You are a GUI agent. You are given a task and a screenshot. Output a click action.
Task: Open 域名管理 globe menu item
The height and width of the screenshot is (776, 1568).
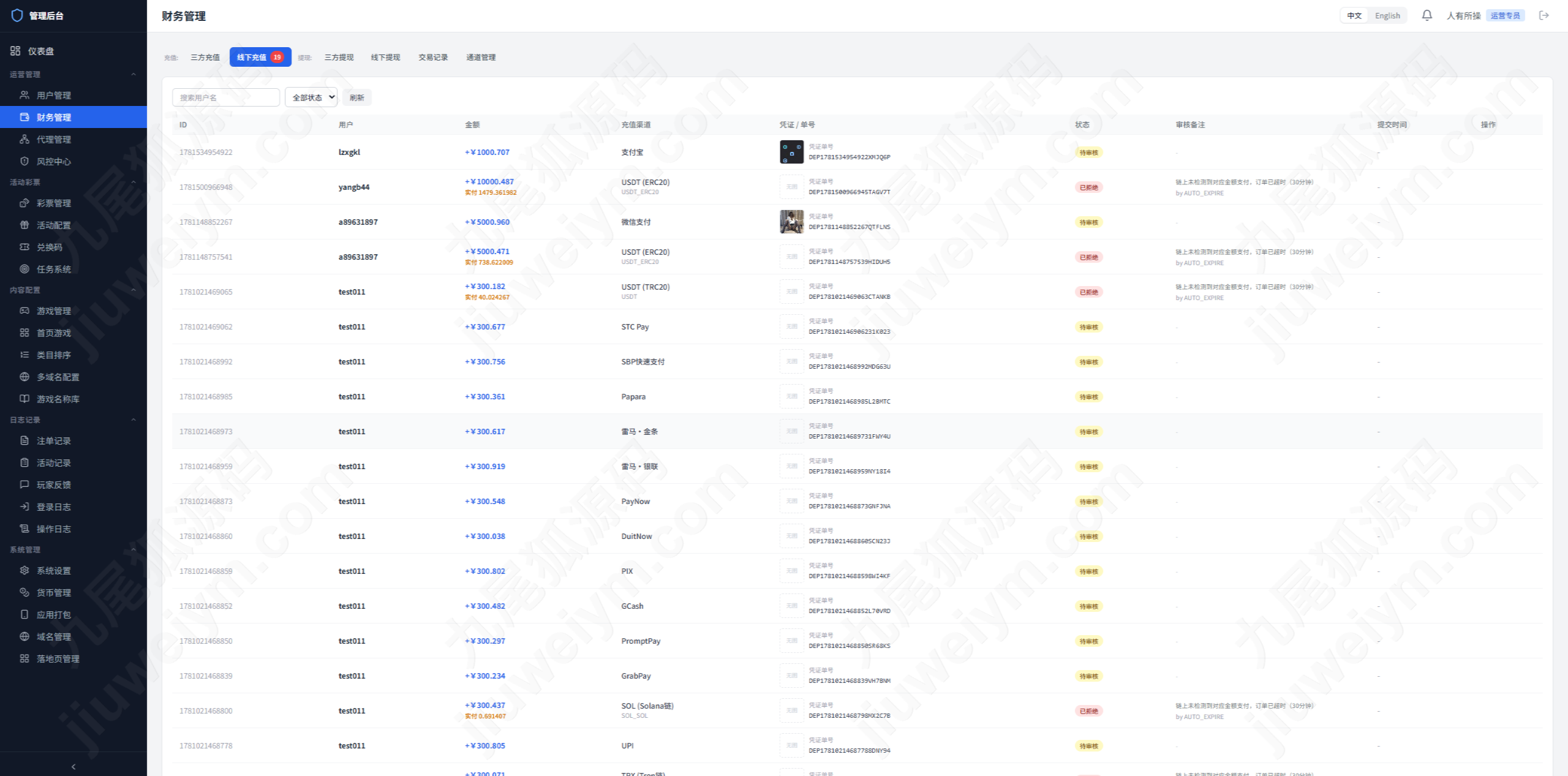73,636
